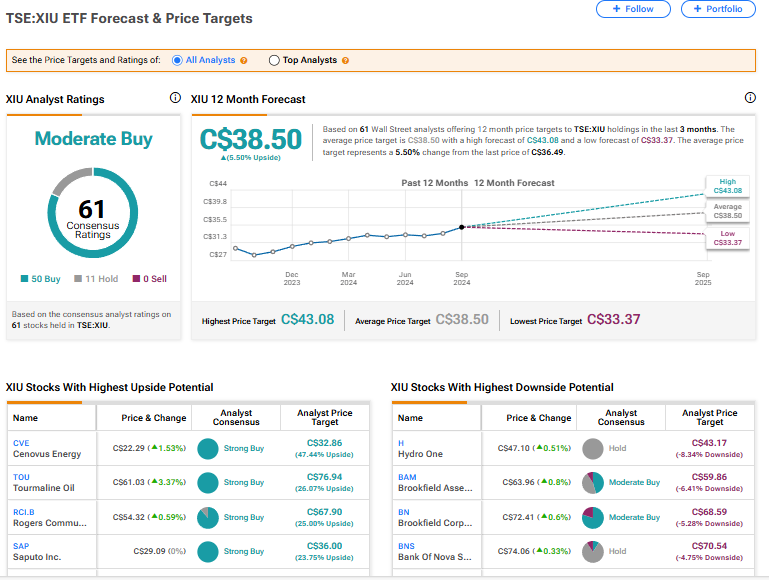Click the Sep 2024 black data point

[x=461, y=227]
